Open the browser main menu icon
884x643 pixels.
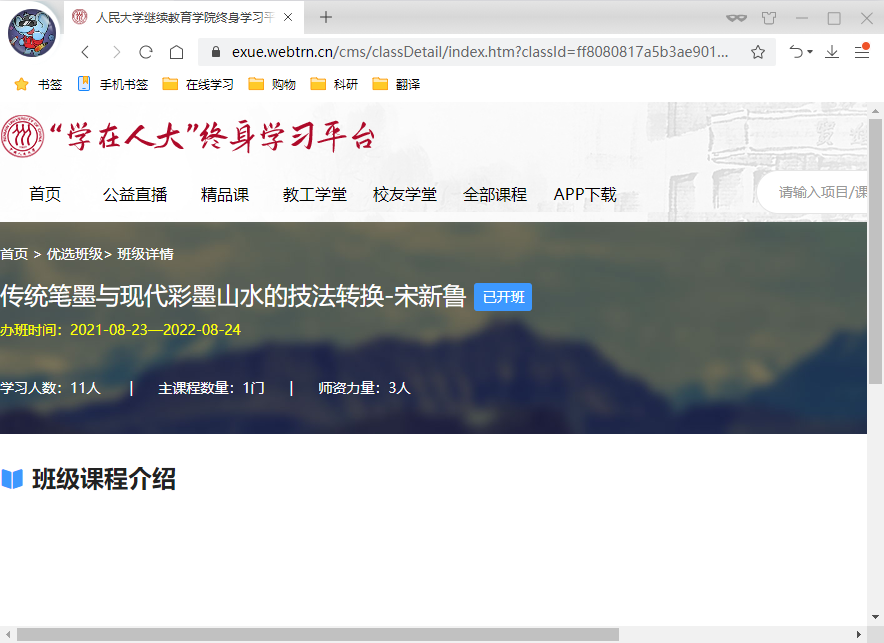[862, 52]
